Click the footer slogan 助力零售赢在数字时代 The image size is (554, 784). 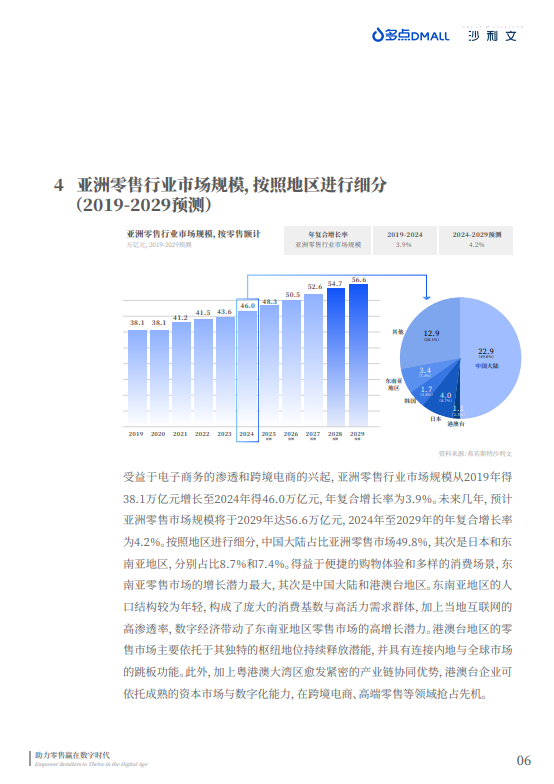72,756
